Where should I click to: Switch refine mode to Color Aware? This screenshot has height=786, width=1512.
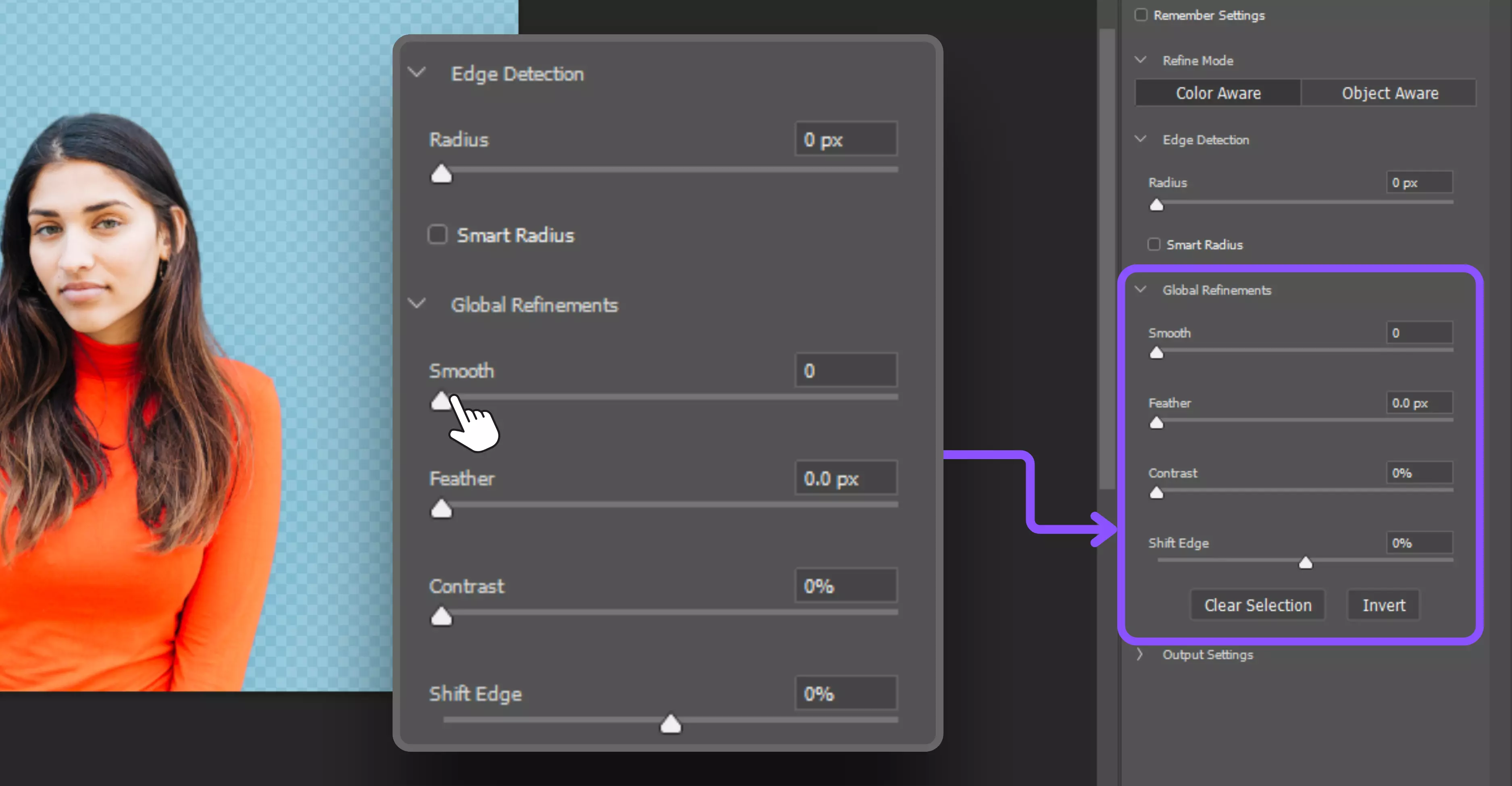click(1218, 93)
